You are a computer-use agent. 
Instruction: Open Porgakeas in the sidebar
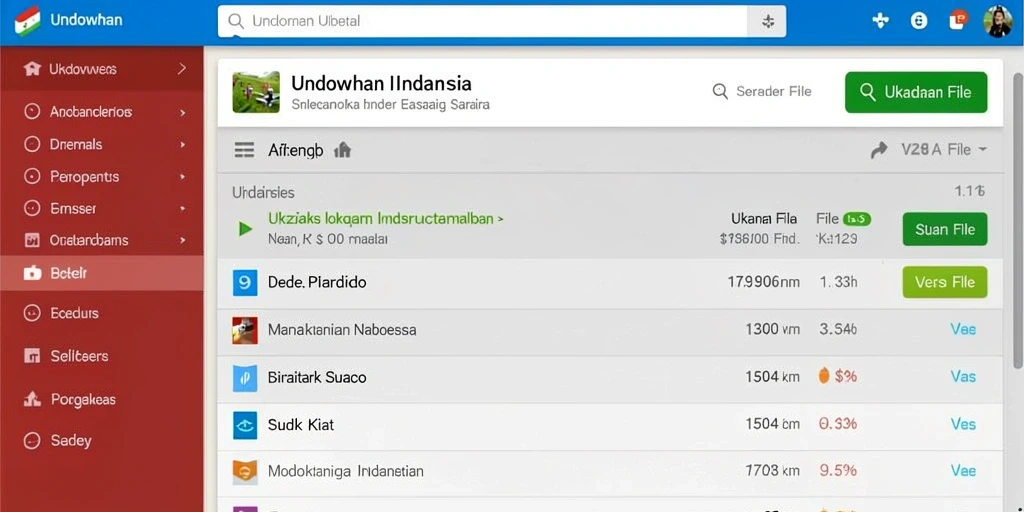(x=102, y=400)
